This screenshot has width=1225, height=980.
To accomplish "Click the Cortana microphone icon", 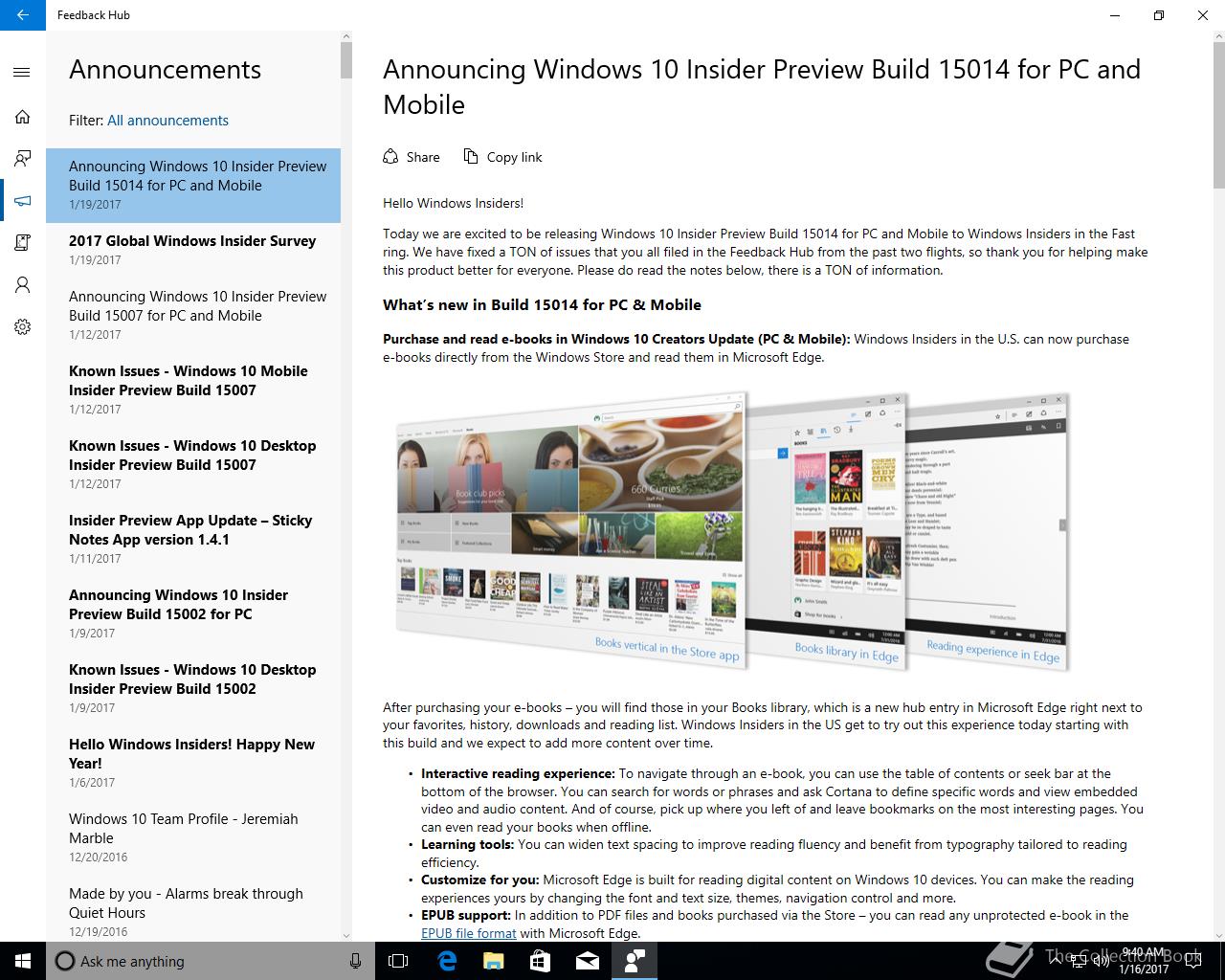I will tap(355, 961).
